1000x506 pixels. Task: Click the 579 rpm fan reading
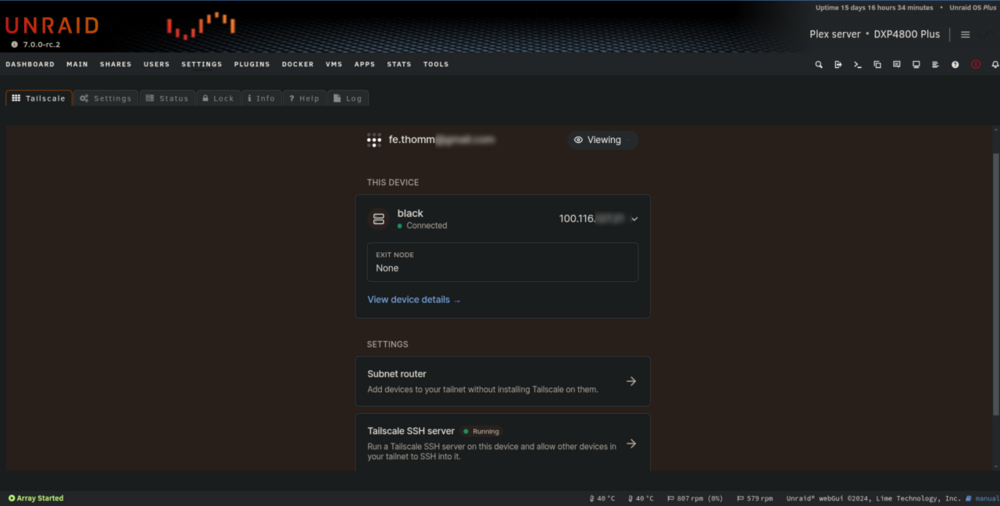[x=754, y=498]
